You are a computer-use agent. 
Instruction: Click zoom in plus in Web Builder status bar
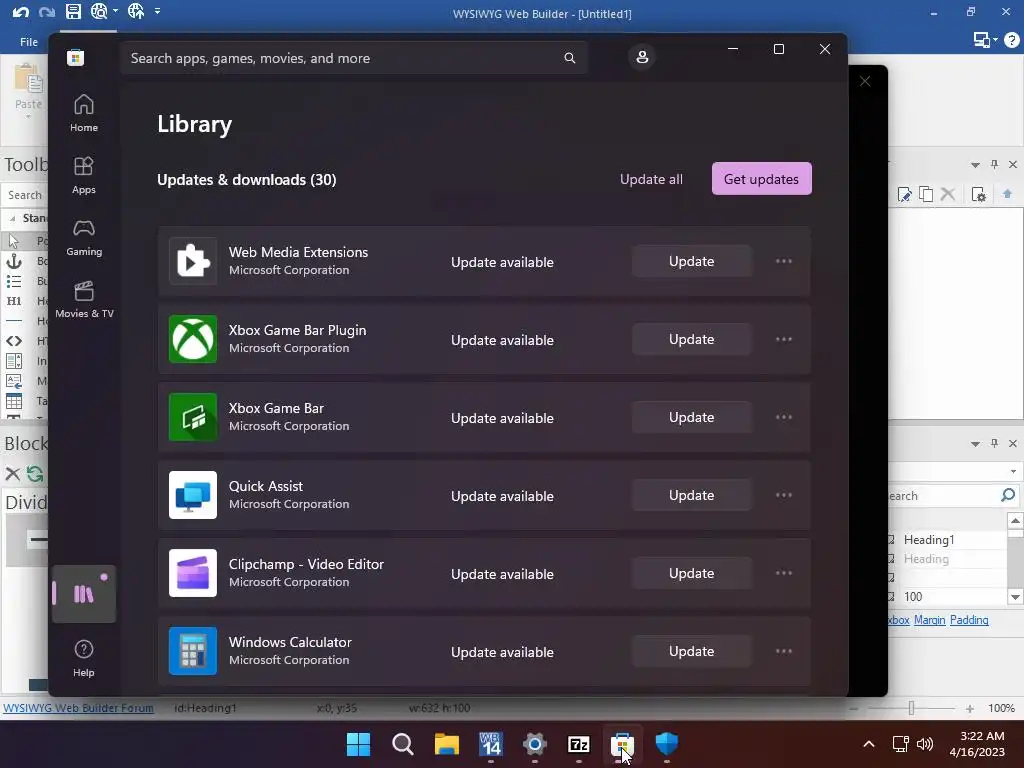pyautogui.click(x=970, y=709)
